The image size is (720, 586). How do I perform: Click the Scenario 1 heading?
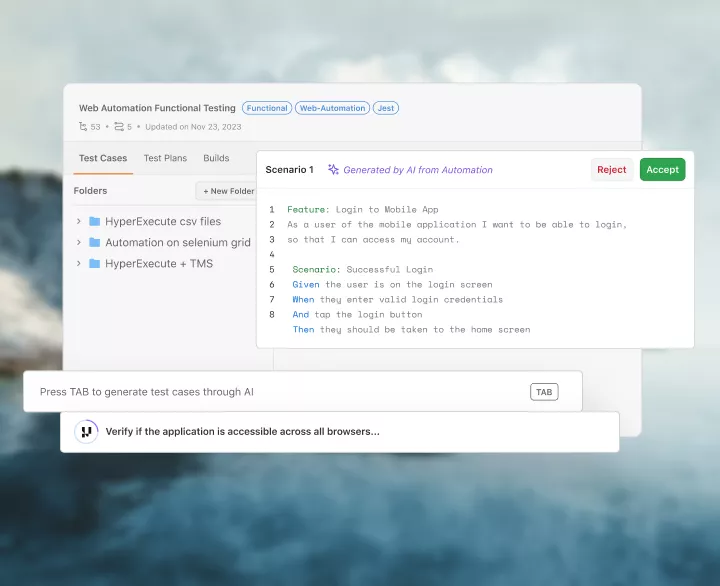tap(289, 169)
